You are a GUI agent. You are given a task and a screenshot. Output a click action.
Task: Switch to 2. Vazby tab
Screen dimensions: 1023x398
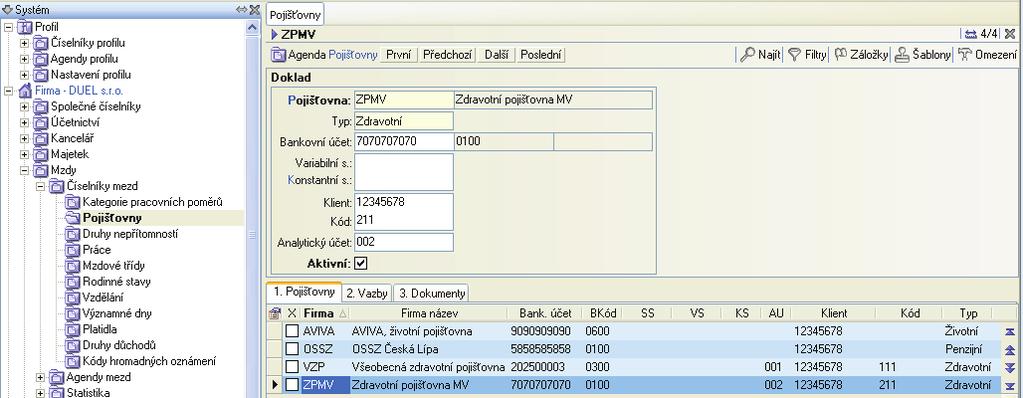point(367,293)
